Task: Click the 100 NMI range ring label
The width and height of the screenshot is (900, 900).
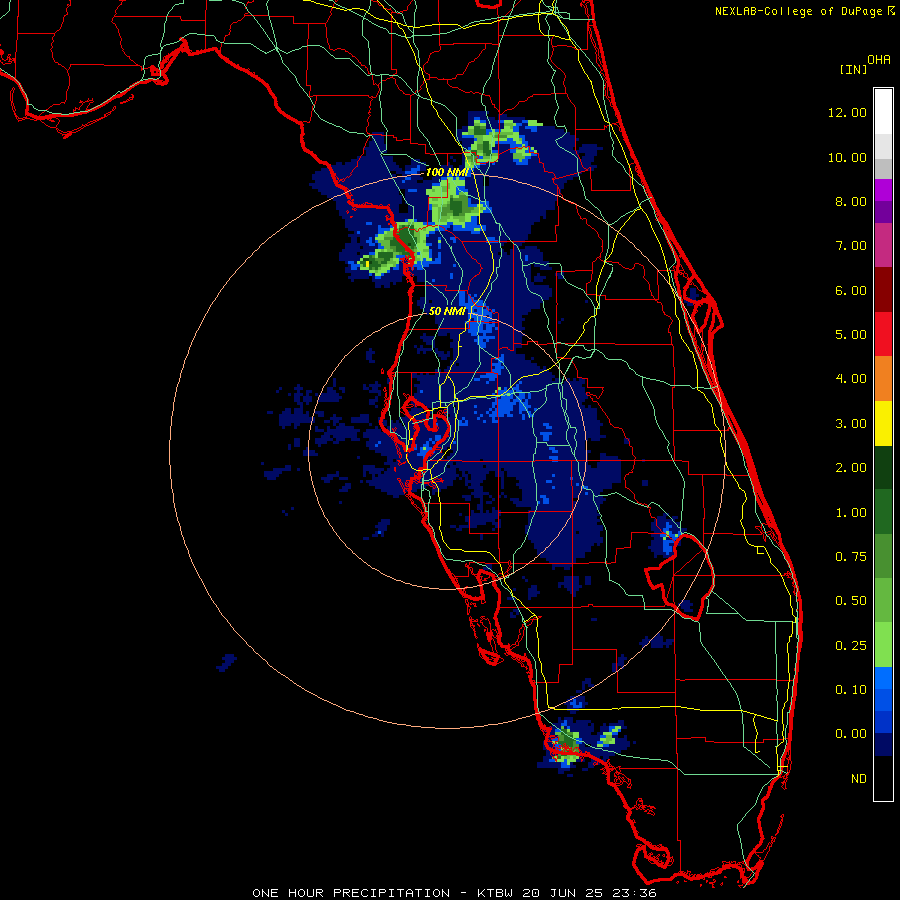Action: (x=447, y=172)
